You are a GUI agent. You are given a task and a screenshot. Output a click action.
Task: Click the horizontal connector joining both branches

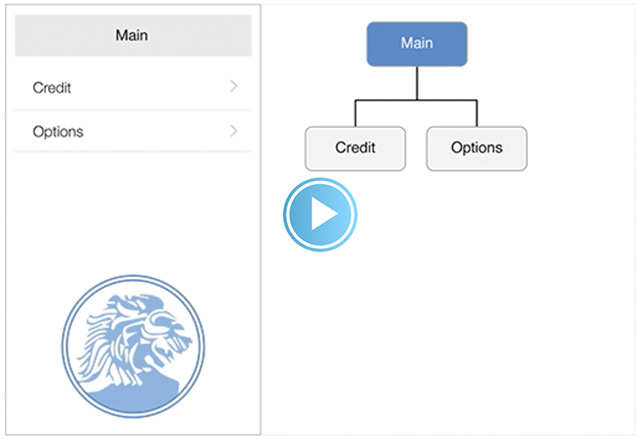click(x=416, y=100)
